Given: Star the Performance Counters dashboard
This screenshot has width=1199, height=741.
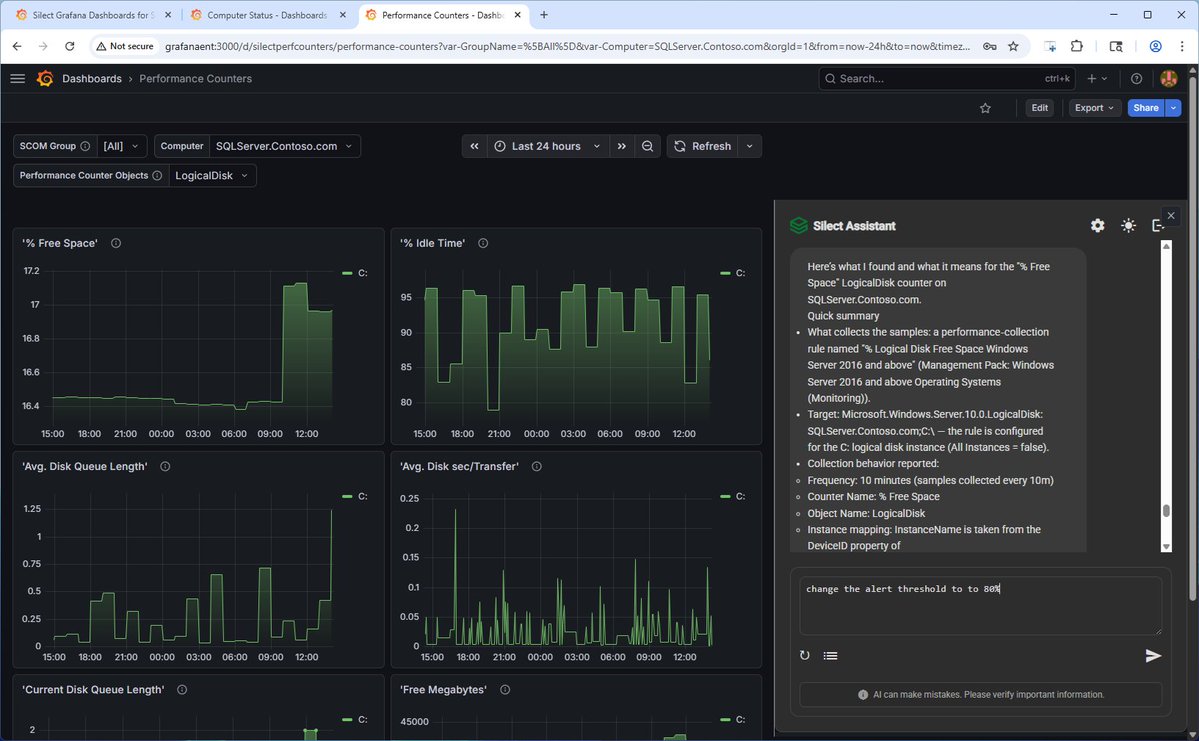Looking at the screenshot, I should [985, 107].
